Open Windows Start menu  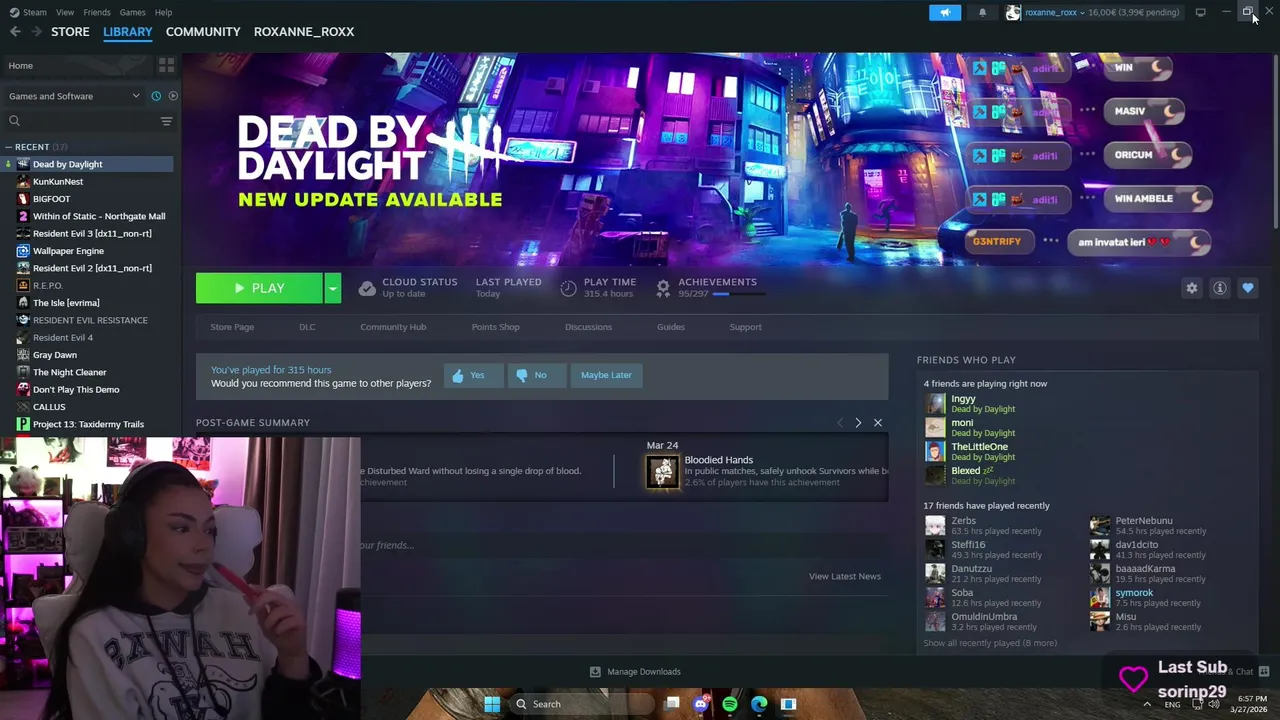(x=492, y=704)
